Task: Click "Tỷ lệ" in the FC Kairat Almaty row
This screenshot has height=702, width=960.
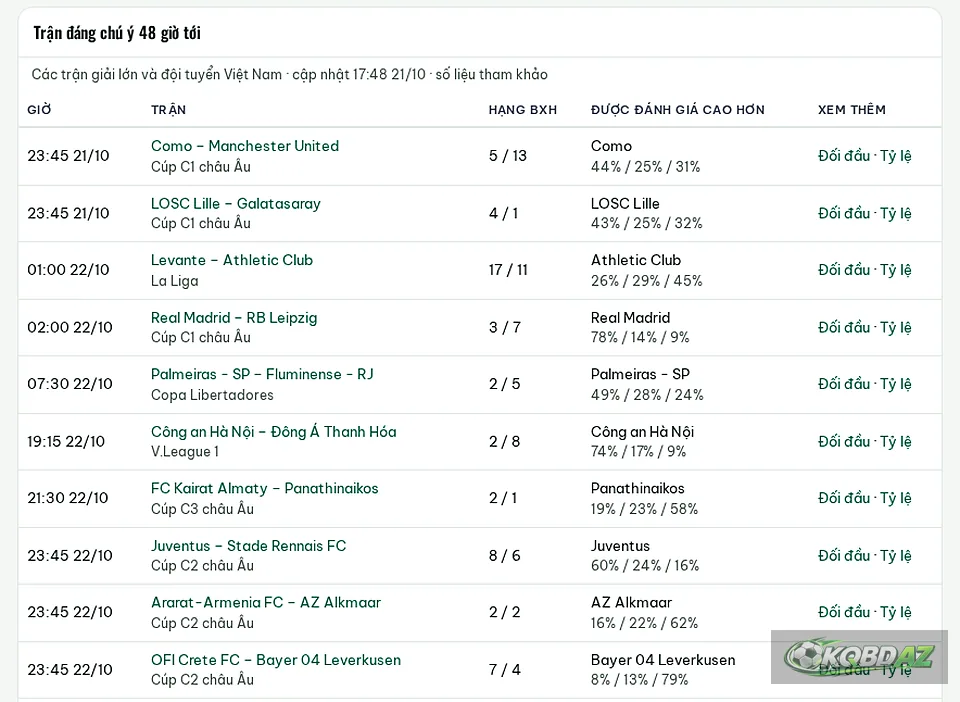Action: [896, 498]
